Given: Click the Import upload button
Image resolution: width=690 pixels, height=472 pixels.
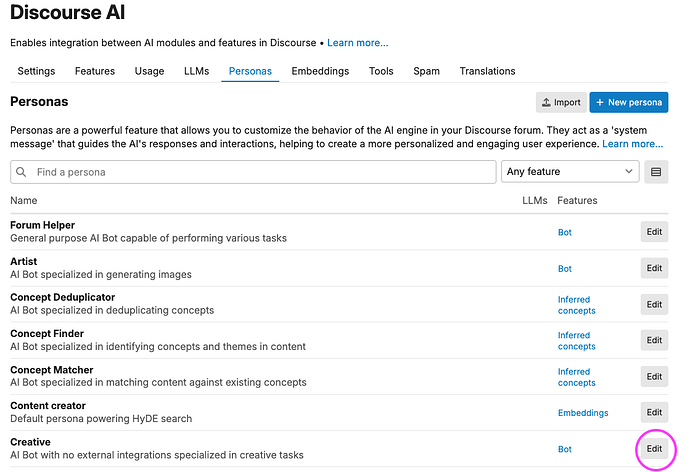Looking at the screenshot, I should point(561,102).
